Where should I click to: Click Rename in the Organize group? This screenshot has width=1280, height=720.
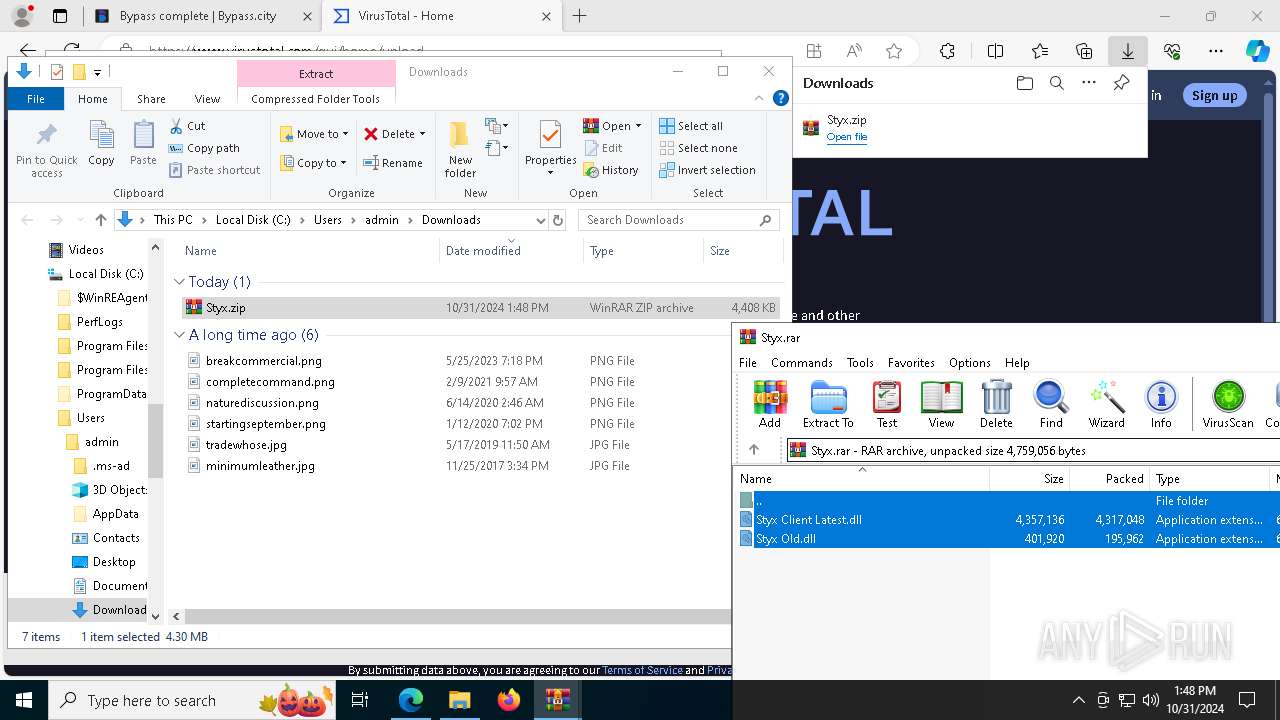393,163
